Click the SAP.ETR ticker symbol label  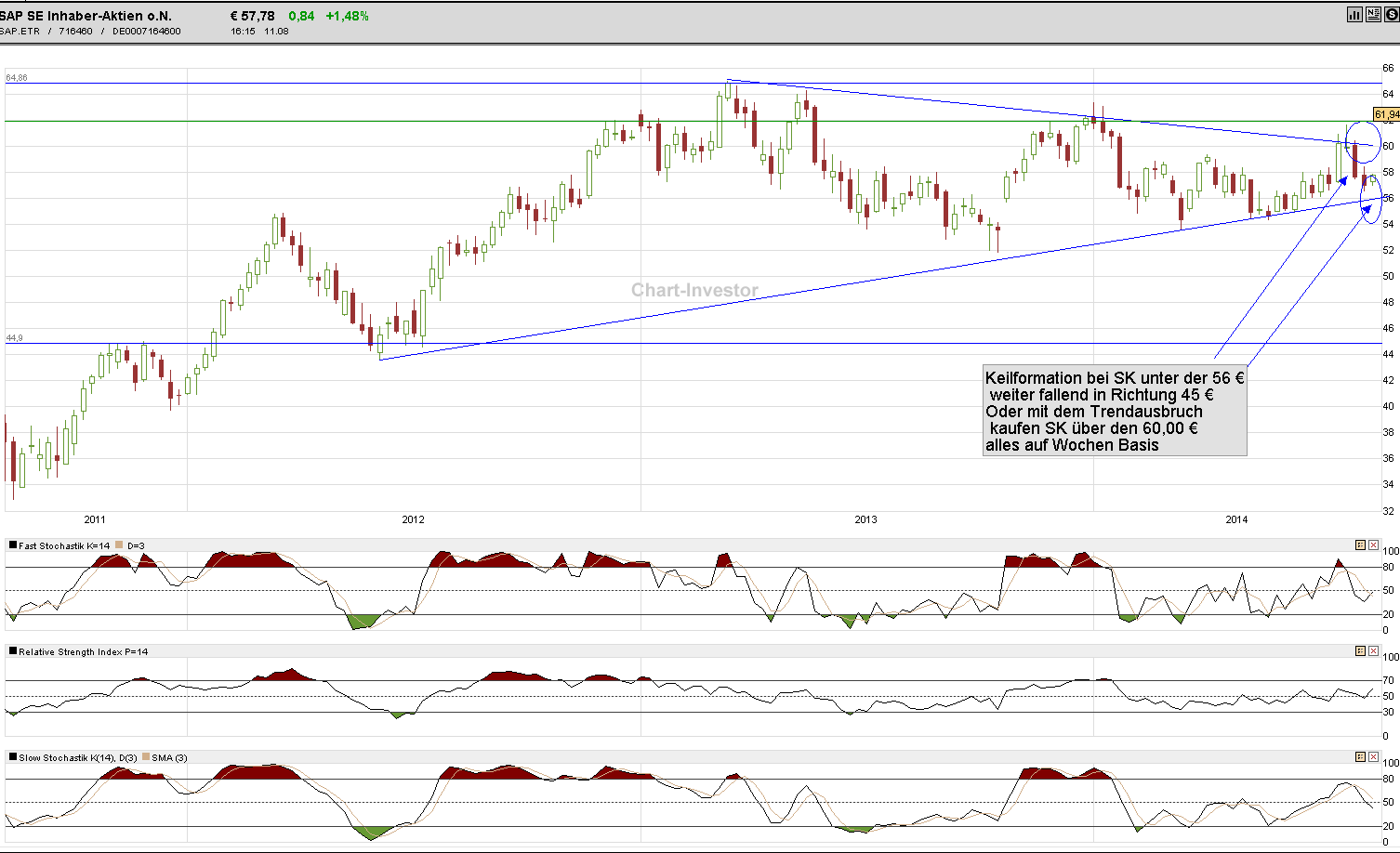pyautogui.click(x=17, y=31)
